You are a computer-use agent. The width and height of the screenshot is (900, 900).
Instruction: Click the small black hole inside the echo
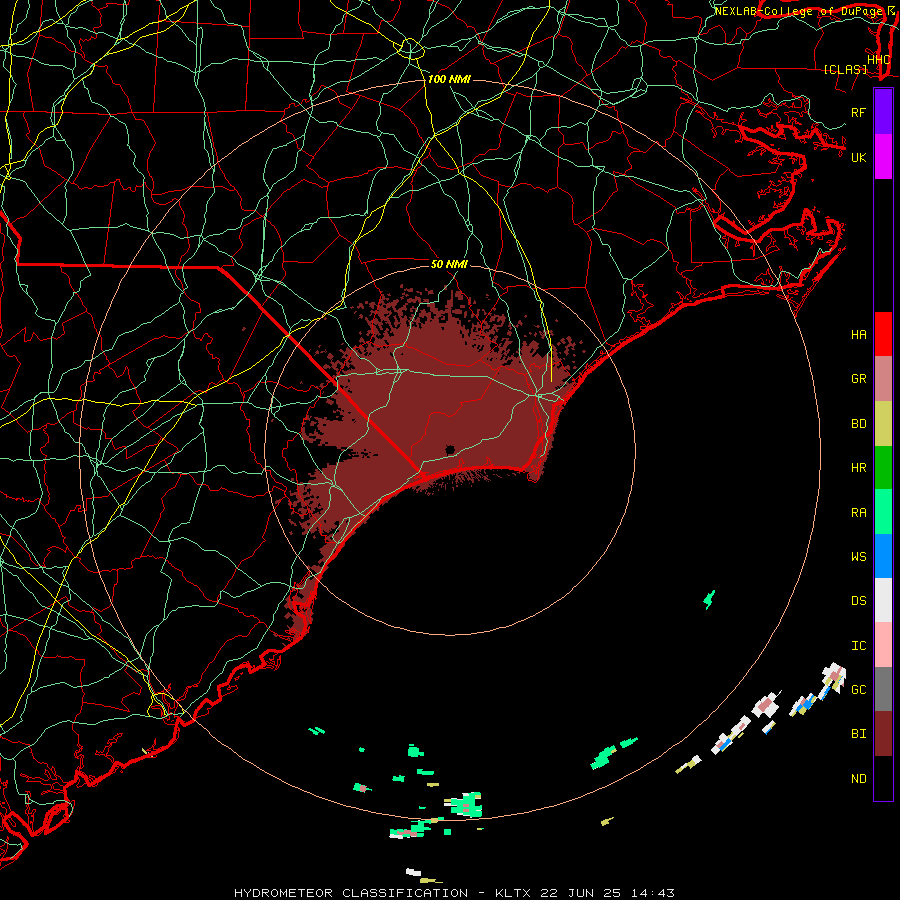[x=450, y=449]
